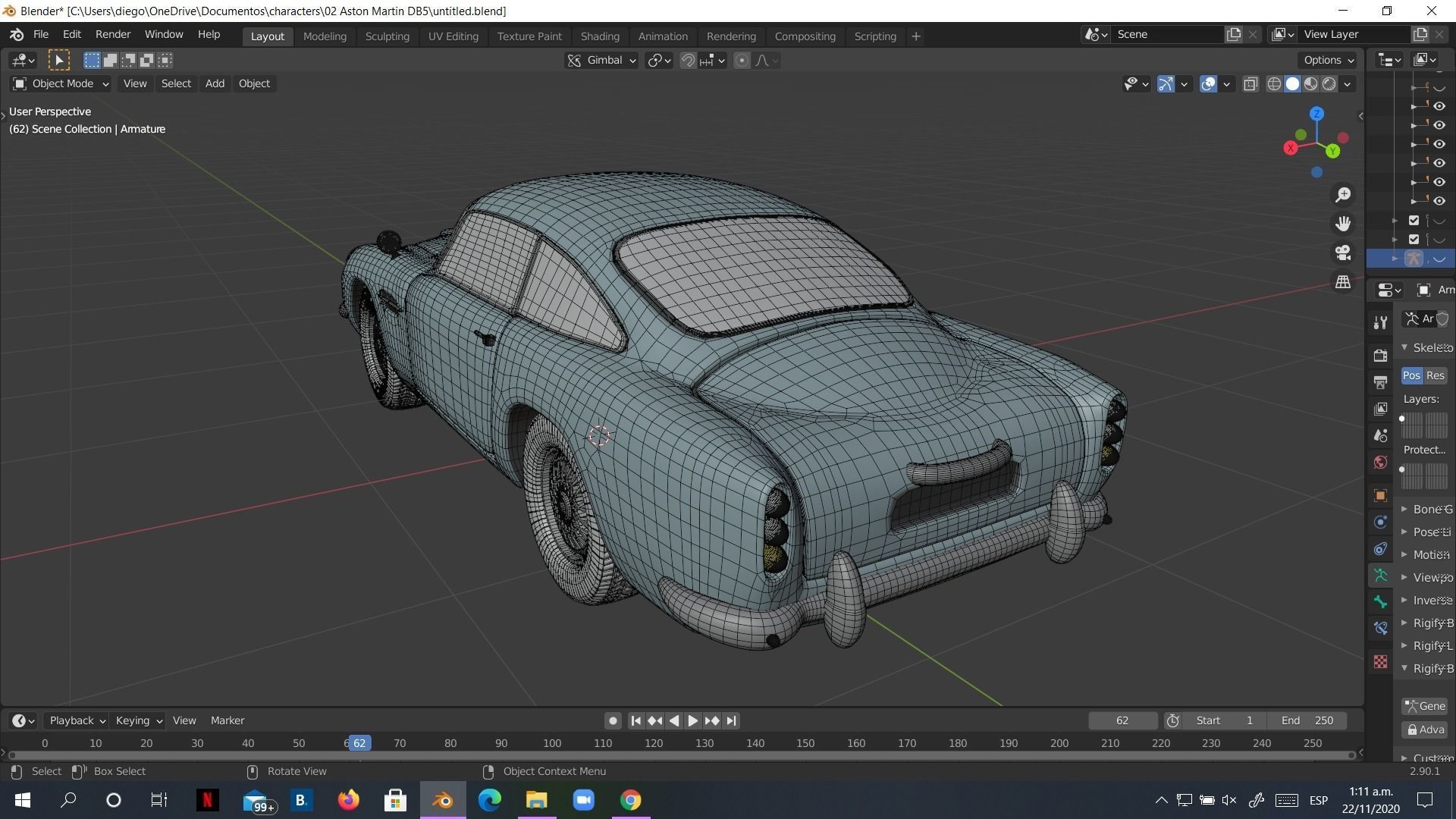Open the Scene properties tab
The height and width of the screenshot is (819, 1456).
pos(1380,435)
